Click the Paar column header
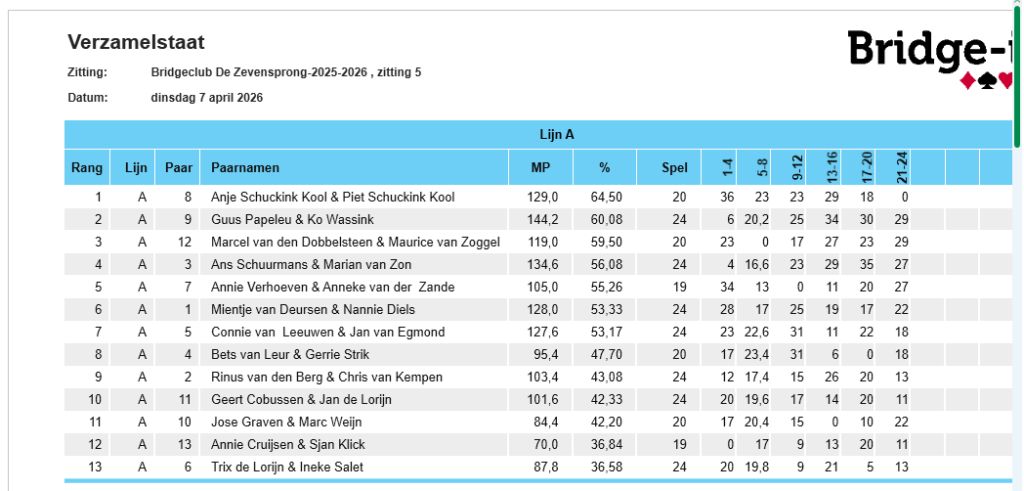Screen dimensions: 1024x491 click(178, 168)
